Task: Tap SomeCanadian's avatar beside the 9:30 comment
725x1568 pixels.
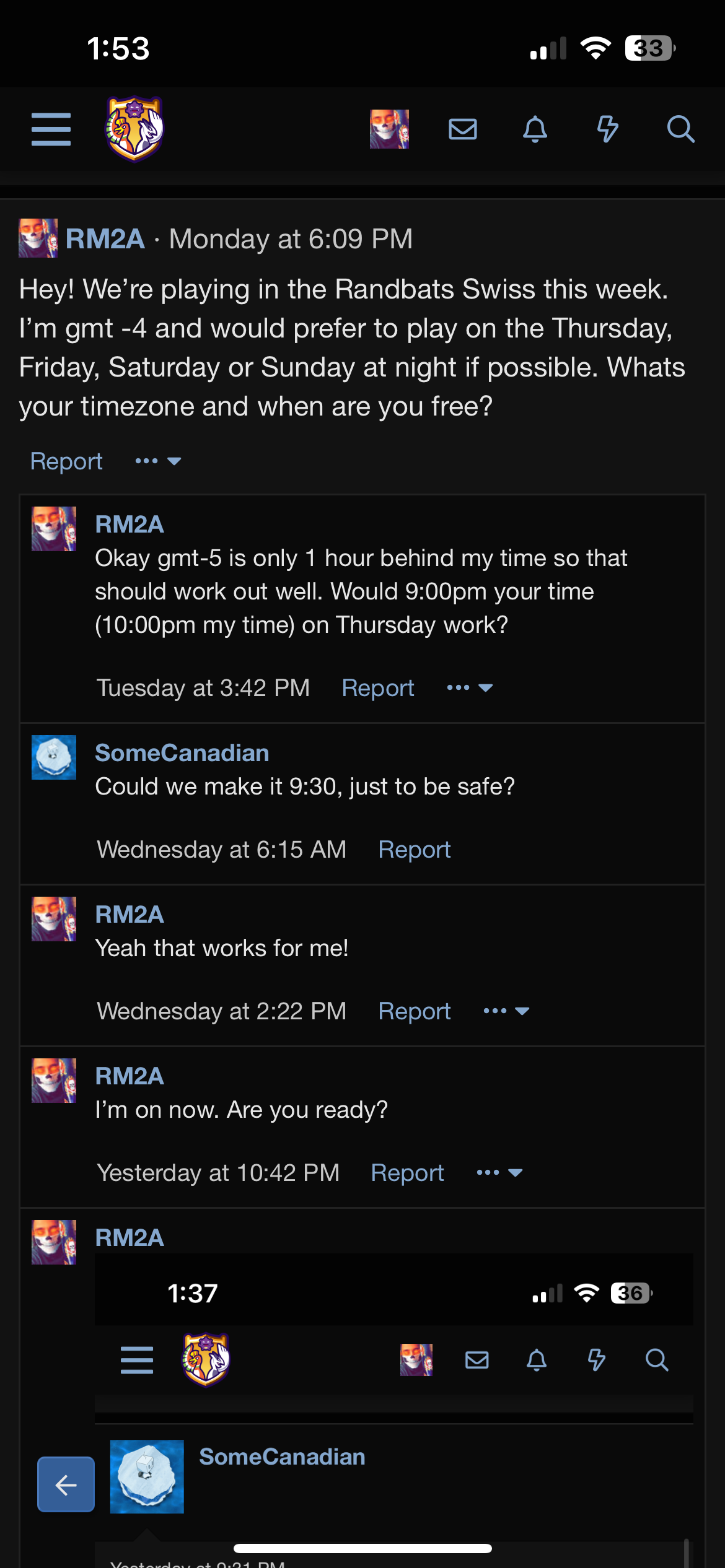Action: coord(54,757)
